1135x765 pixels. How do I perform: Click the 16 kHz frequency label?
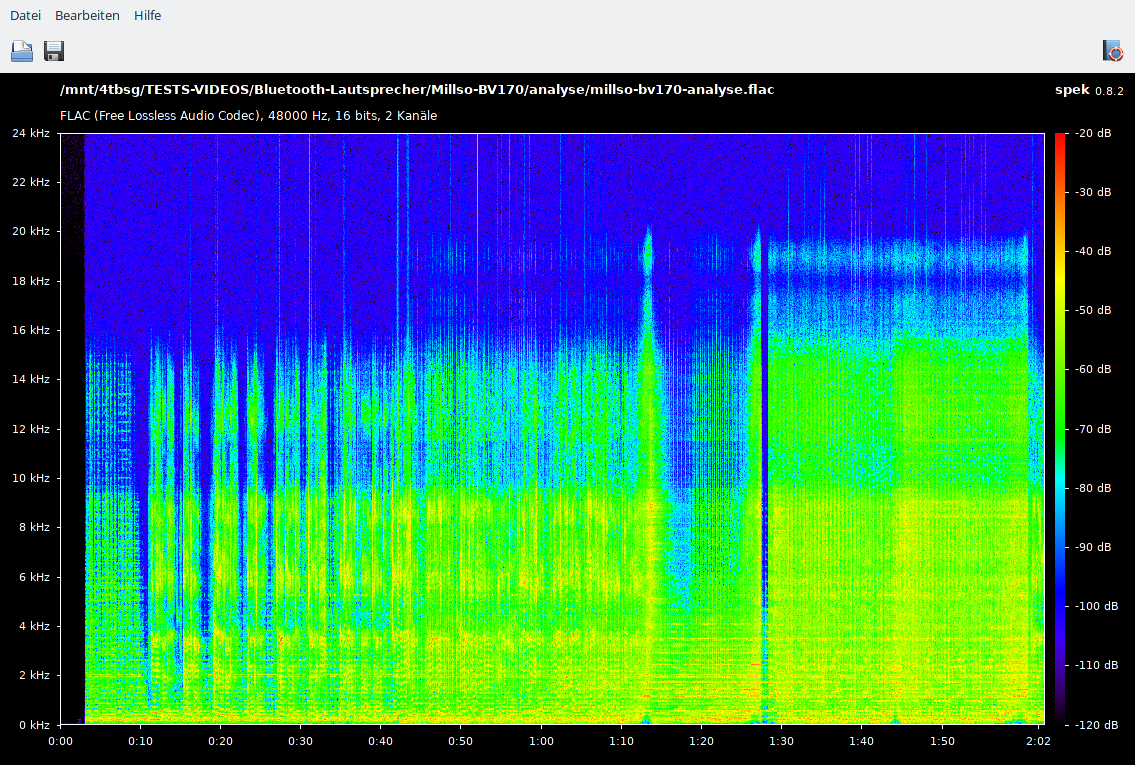31,330
